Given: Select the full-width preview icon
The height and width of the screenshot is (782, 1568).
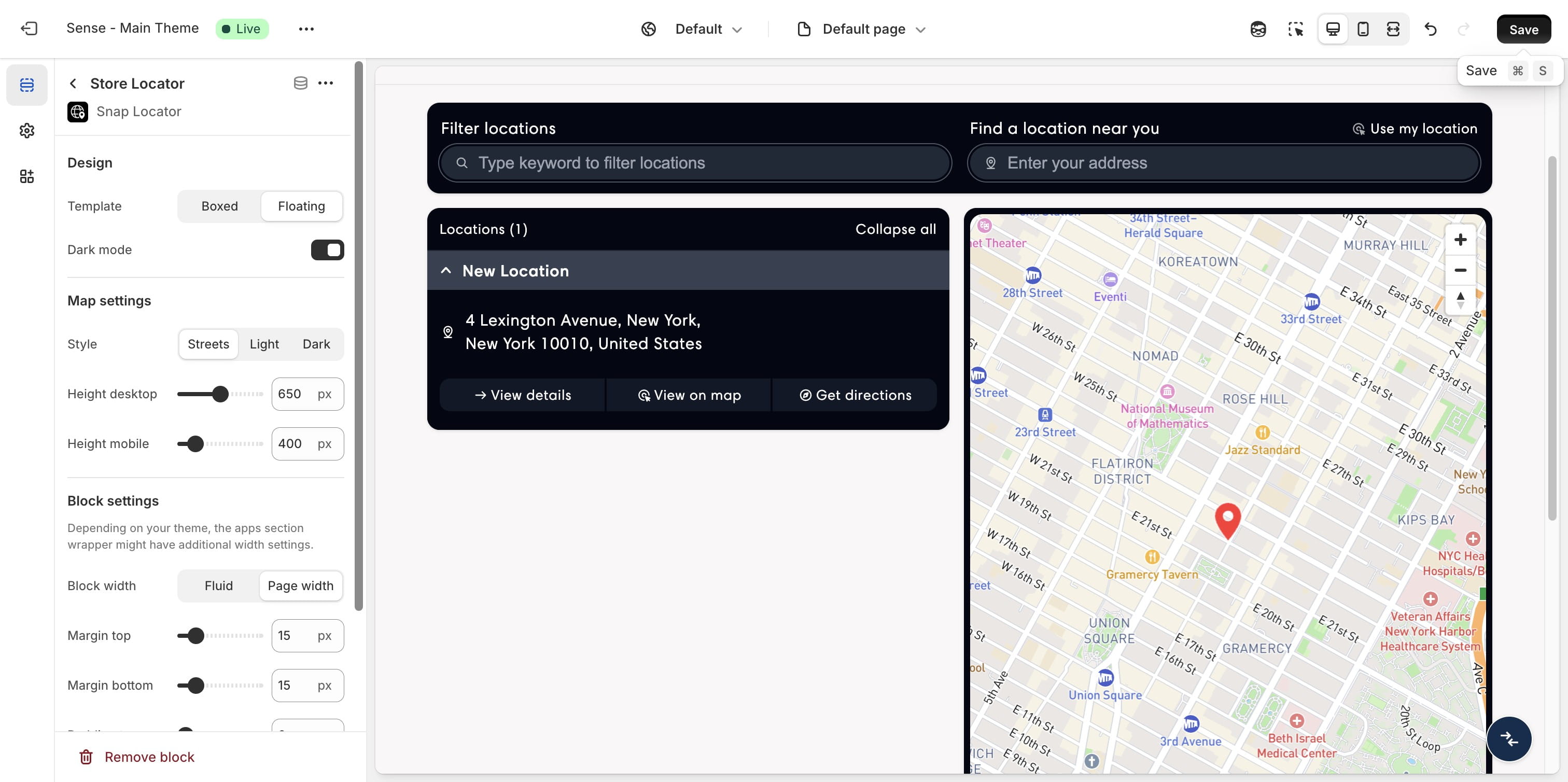Looking at the screenshot, I should coord(1393,29).
